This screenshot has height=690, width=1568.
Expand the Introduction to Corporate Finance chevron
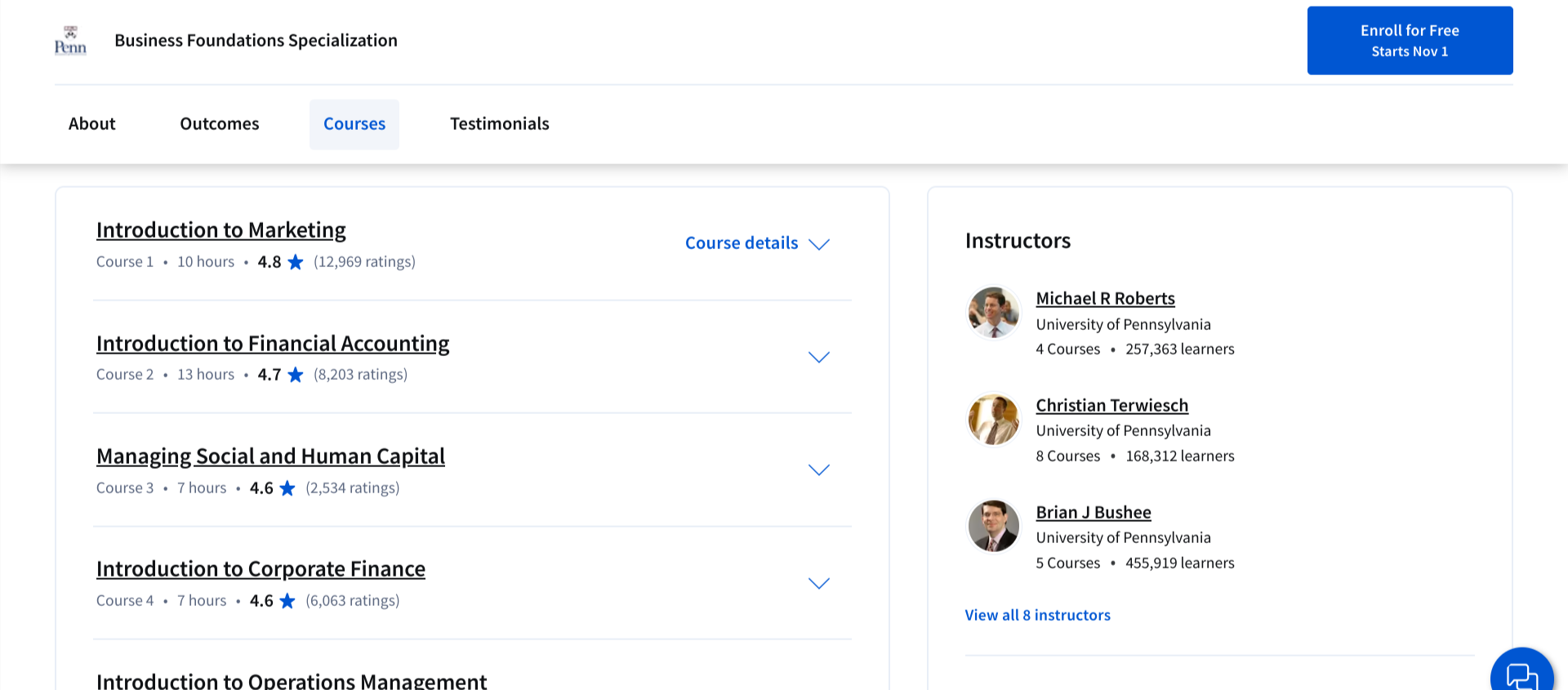point(818,583)
